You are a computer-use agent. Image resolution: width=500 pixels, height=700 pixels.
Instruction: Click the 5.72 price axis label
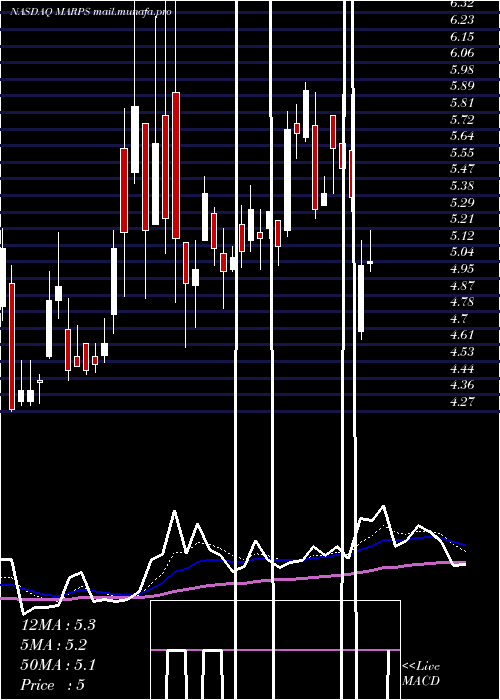462,120
